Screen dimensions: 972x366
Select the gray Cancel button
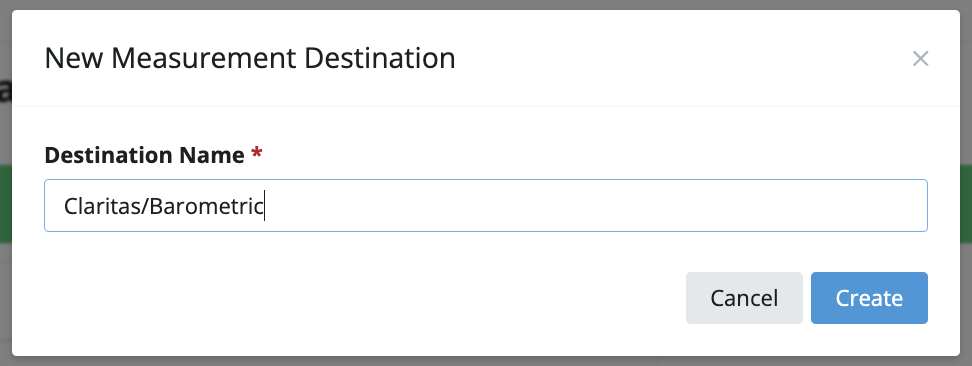pyautogui.click(x=744, y=298)
